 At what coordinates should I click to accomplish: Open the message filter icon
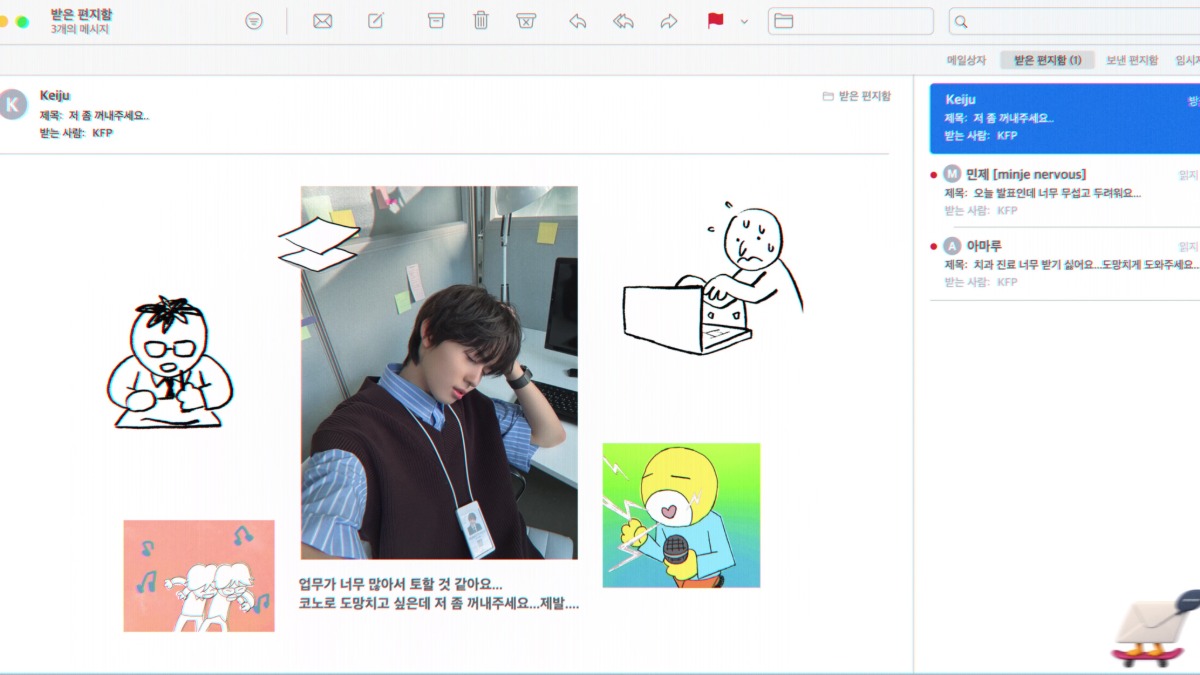tap(254, 21)
